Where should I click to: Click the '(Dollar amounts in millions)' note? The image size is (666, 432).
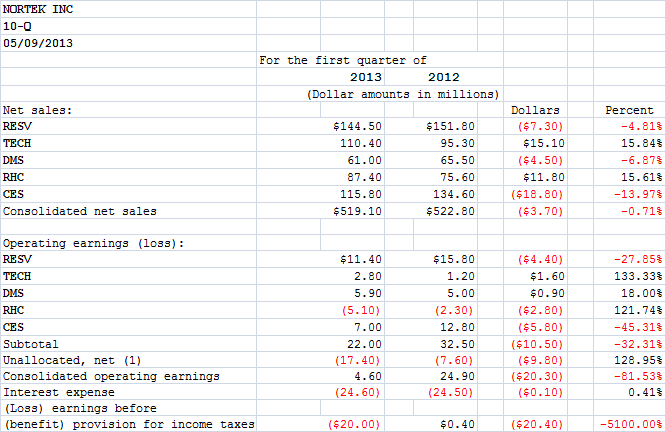[403, 94]
